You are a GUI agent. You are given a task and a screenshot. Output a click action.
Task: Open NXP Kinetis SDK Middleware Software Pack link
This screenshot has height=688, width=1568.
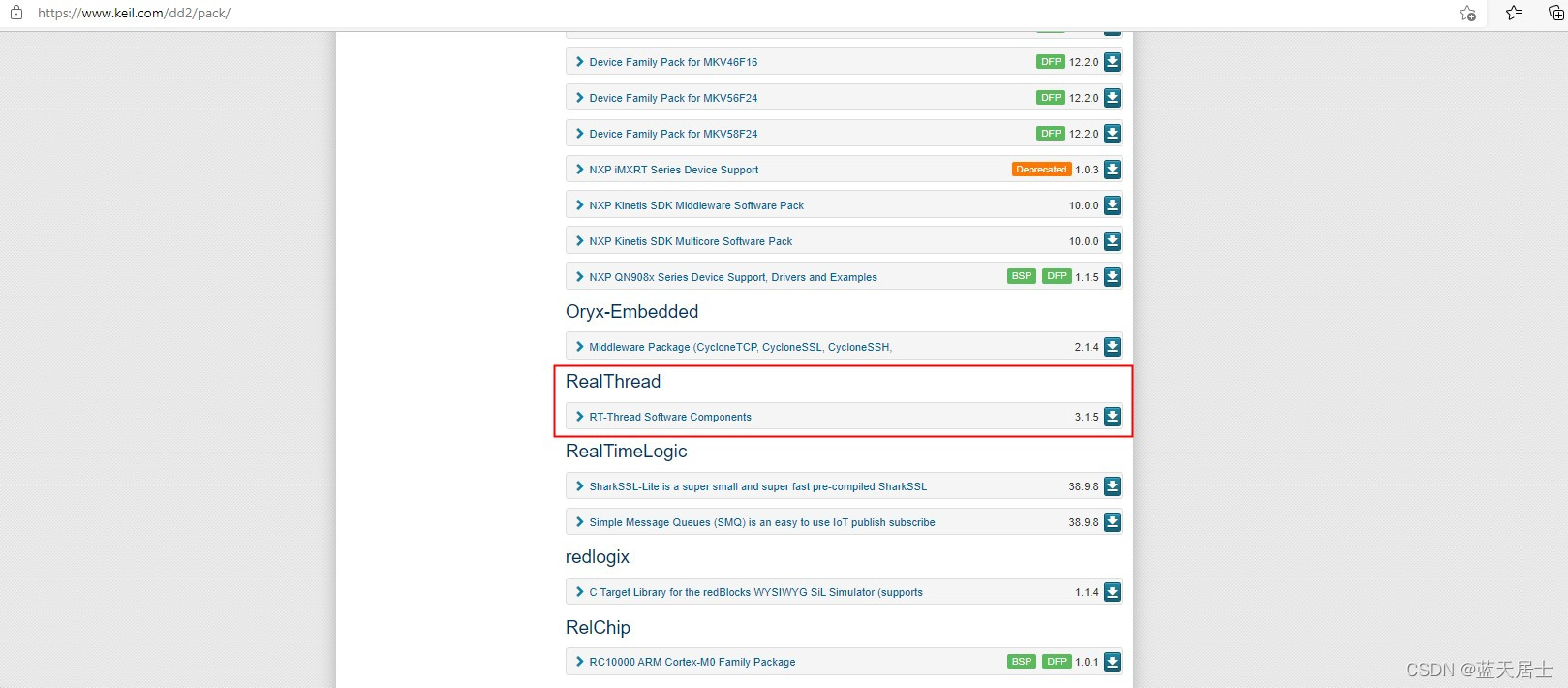[x=696, y=205]
